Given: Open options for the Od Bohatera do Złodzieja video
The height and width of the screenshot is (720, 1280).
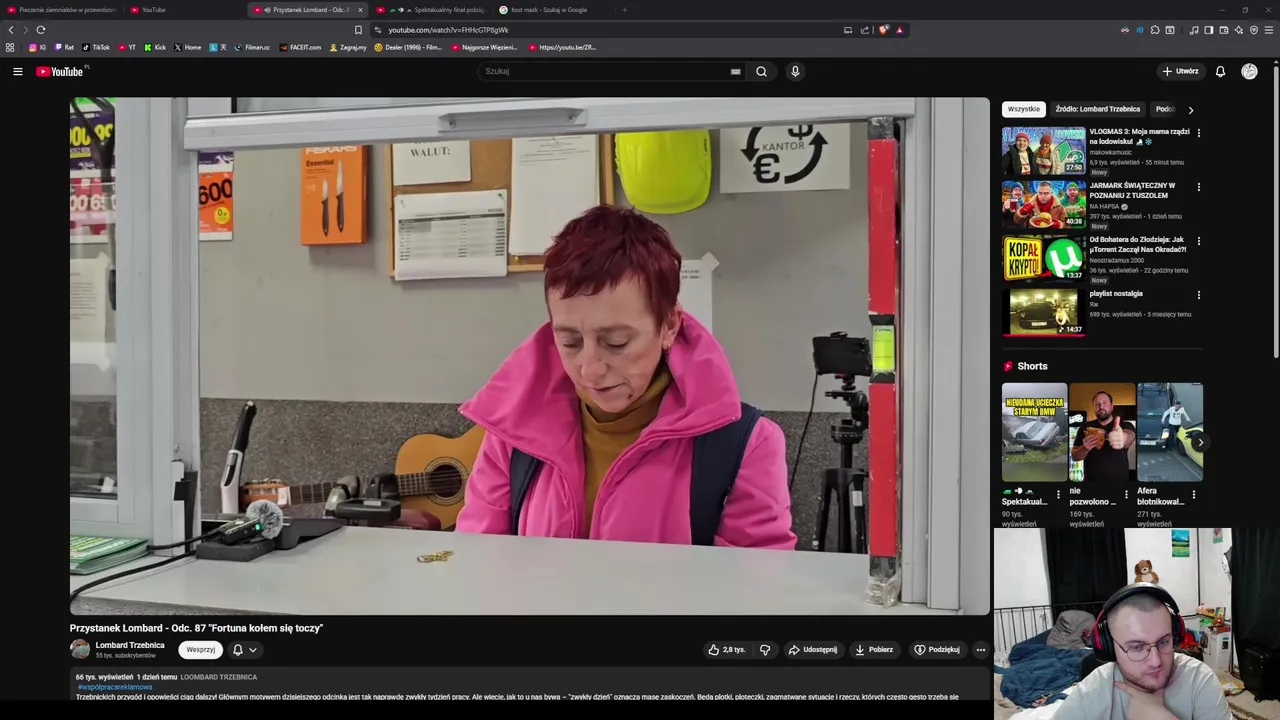Looking at the screenshot, I should tap(1198, 240).
